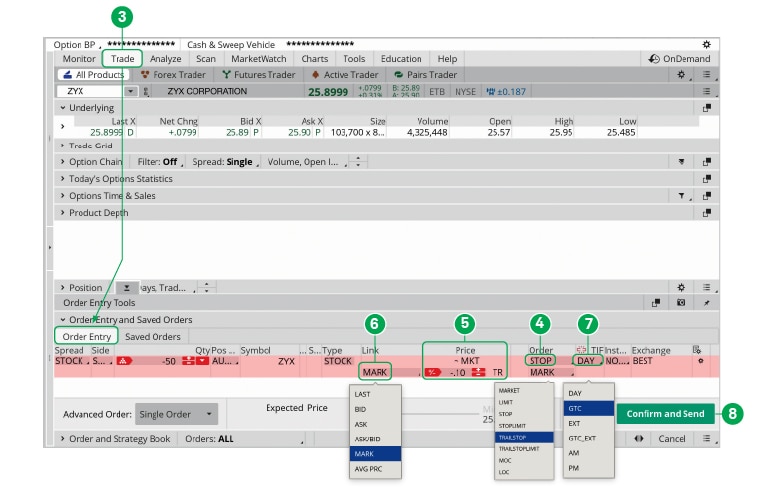Detach the Underlying section with its popout icon

point(706,108)
